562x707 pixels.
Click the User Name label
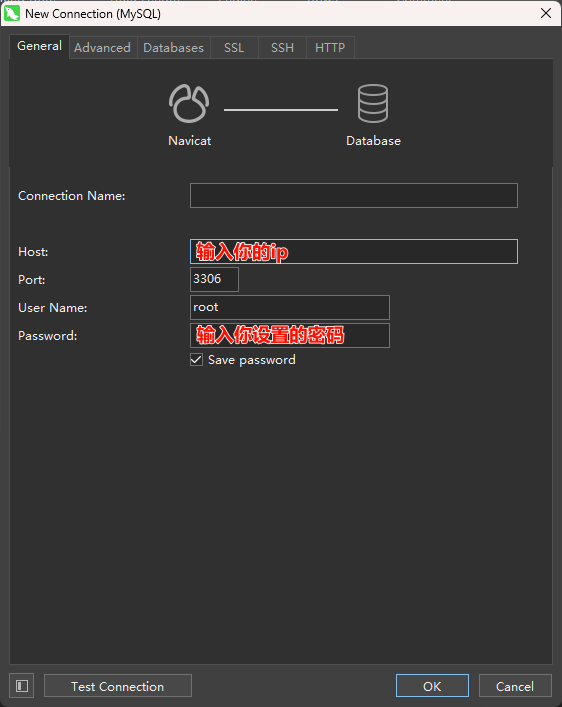53,308
